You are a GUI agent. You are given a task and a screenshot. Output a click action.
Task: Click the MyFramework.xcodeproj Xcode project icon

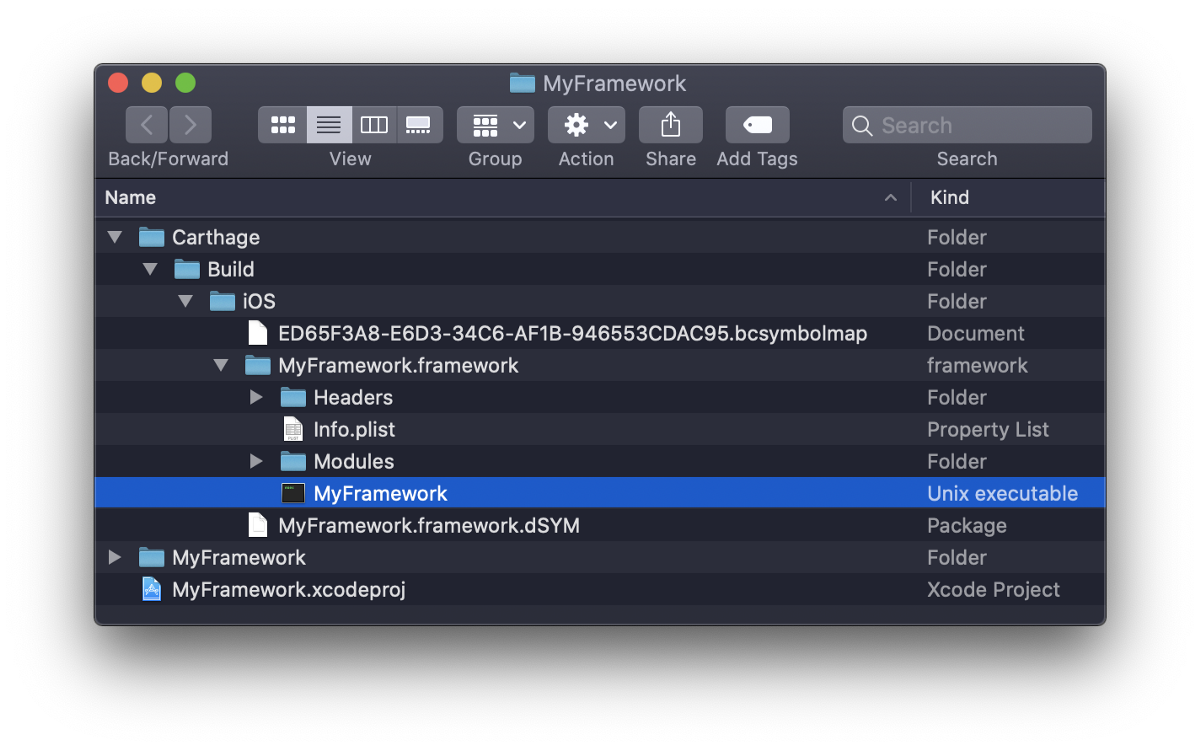150,589
